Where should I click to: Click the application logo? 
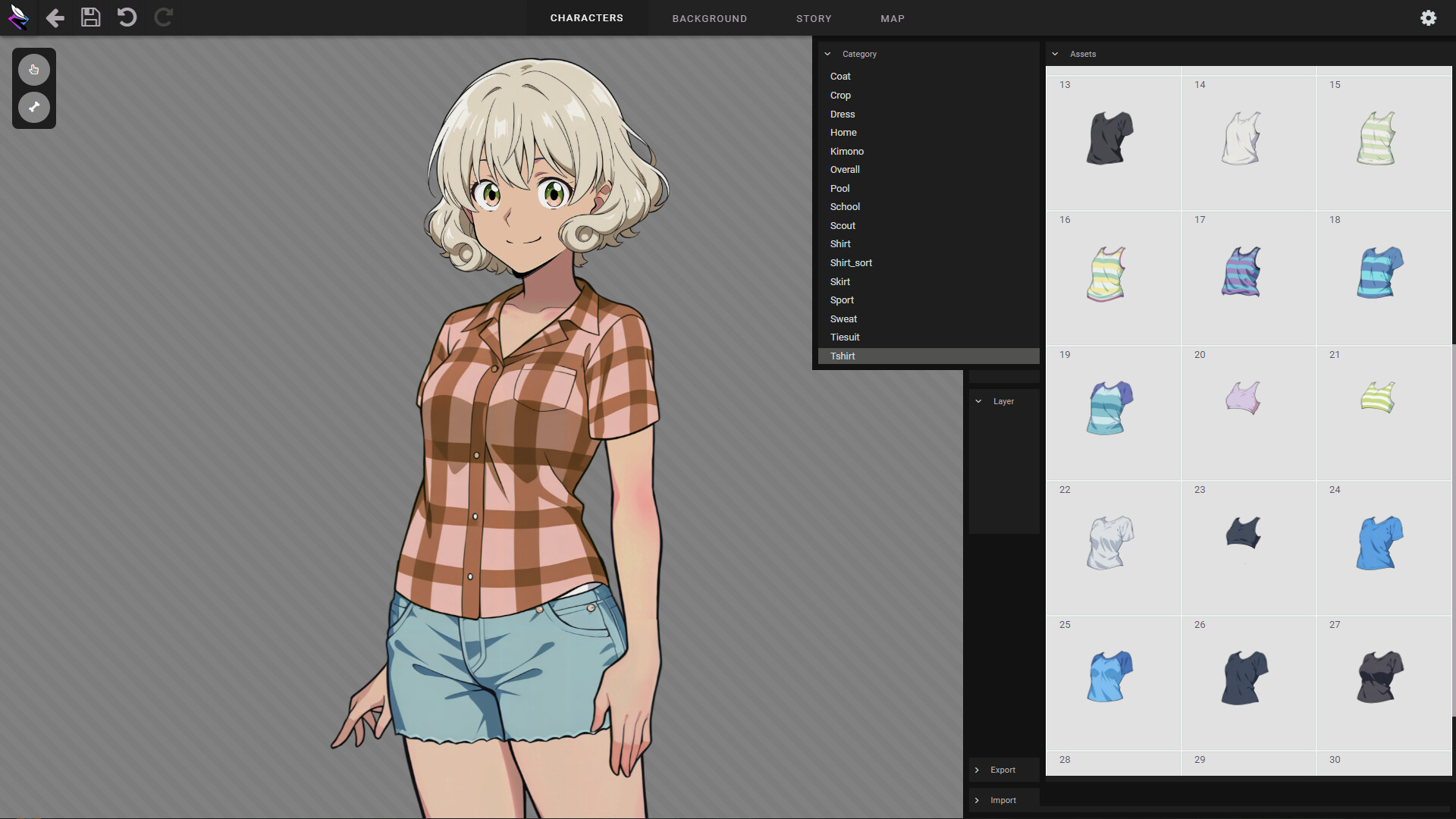(x=19, y=17)
